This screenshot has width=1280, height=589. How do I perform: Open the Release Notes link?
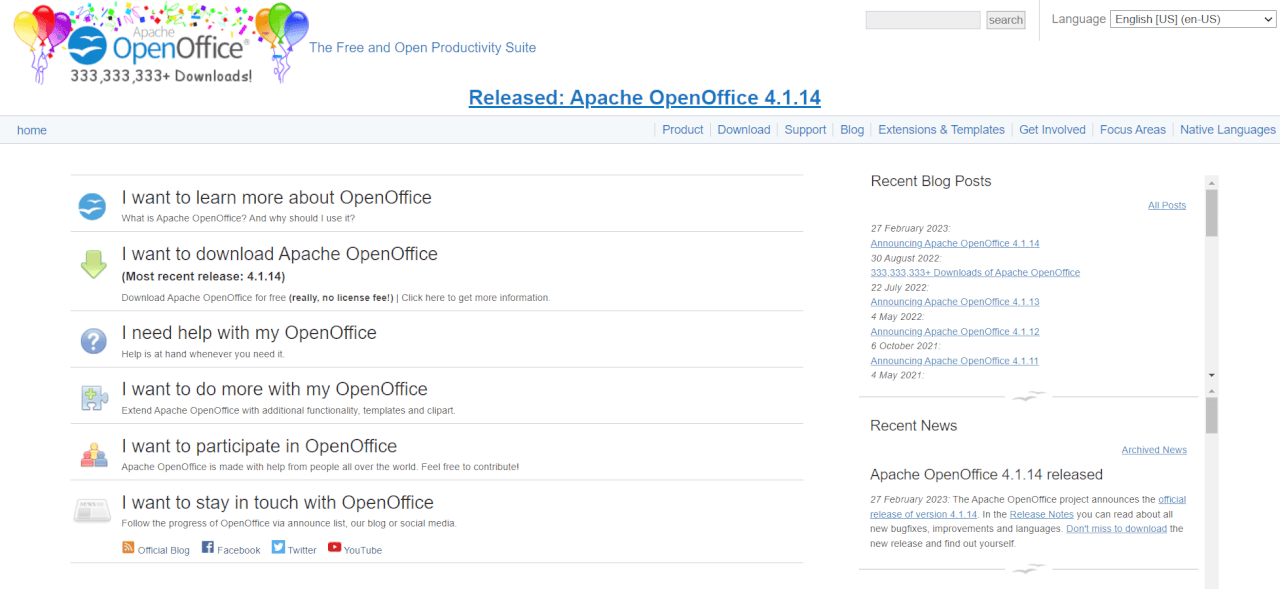point(1041,514)
